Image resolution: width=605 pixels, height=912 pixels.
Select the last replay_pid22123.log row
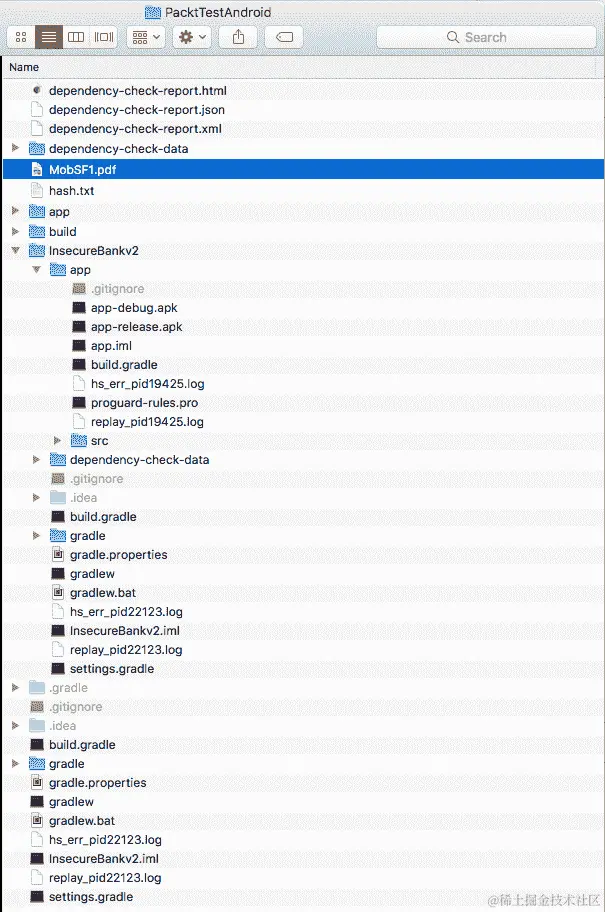point(302,878)
